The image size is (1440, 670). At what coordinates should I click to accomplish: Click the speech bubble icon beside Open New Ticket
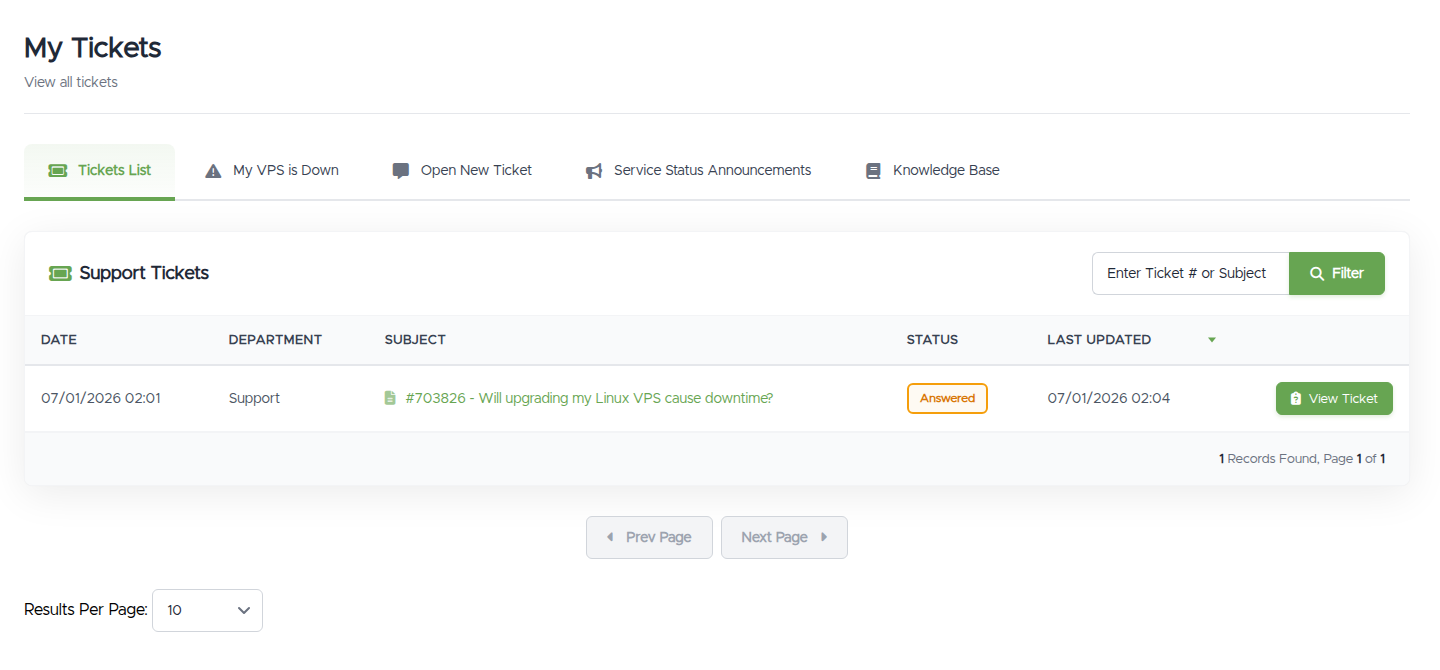click(401, 171)
